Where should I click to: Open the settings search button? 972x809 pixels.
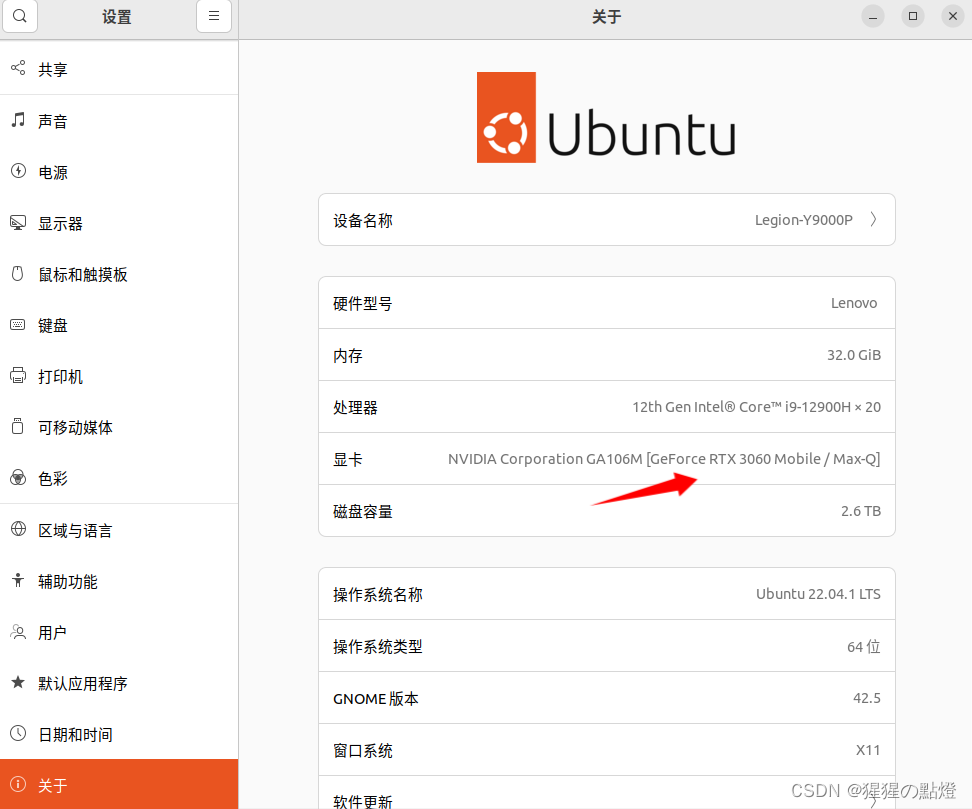(20, 16)
